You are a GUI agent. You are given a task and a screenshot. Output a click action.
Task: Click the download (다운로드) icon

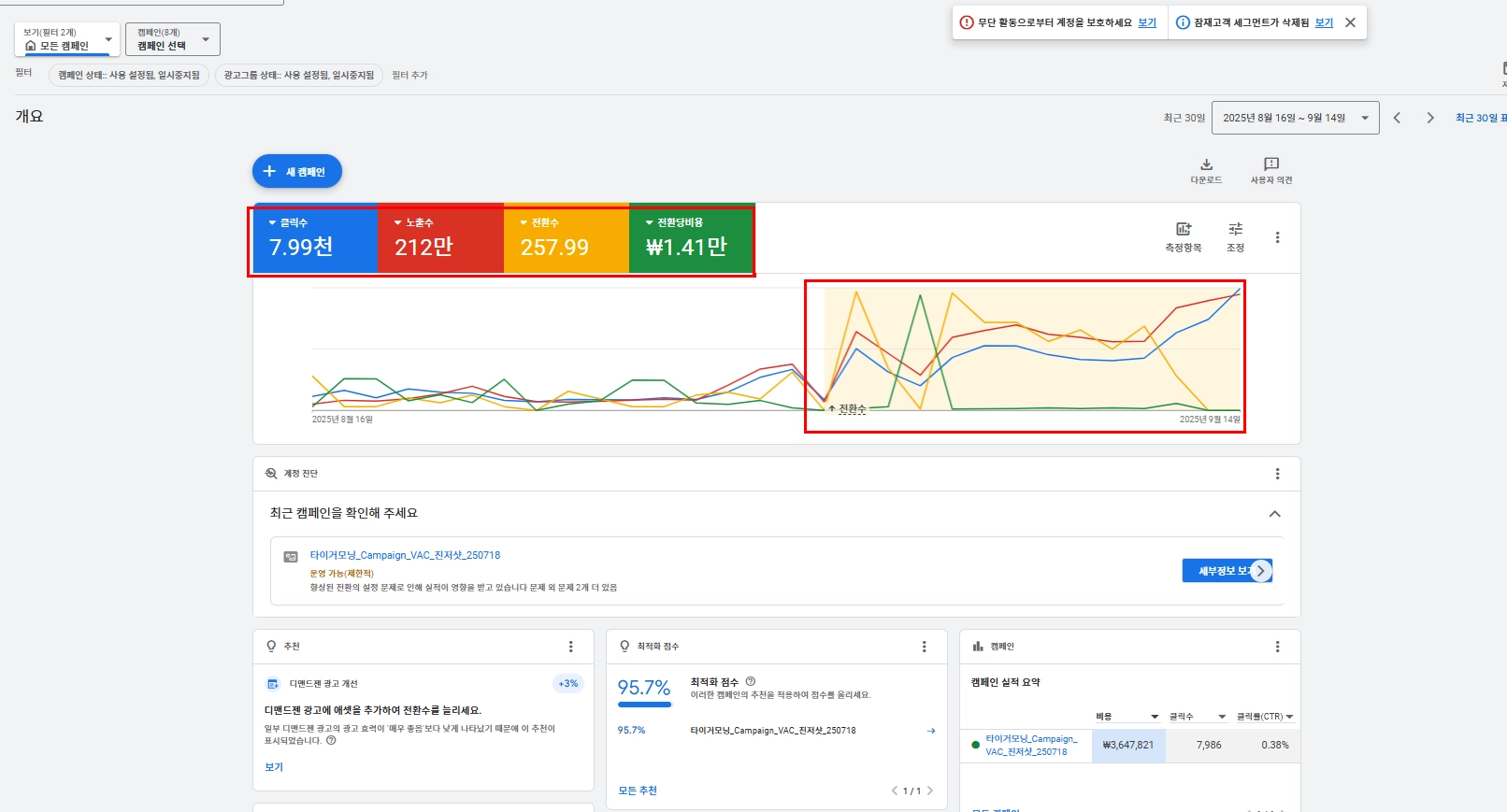point(1206,165)
